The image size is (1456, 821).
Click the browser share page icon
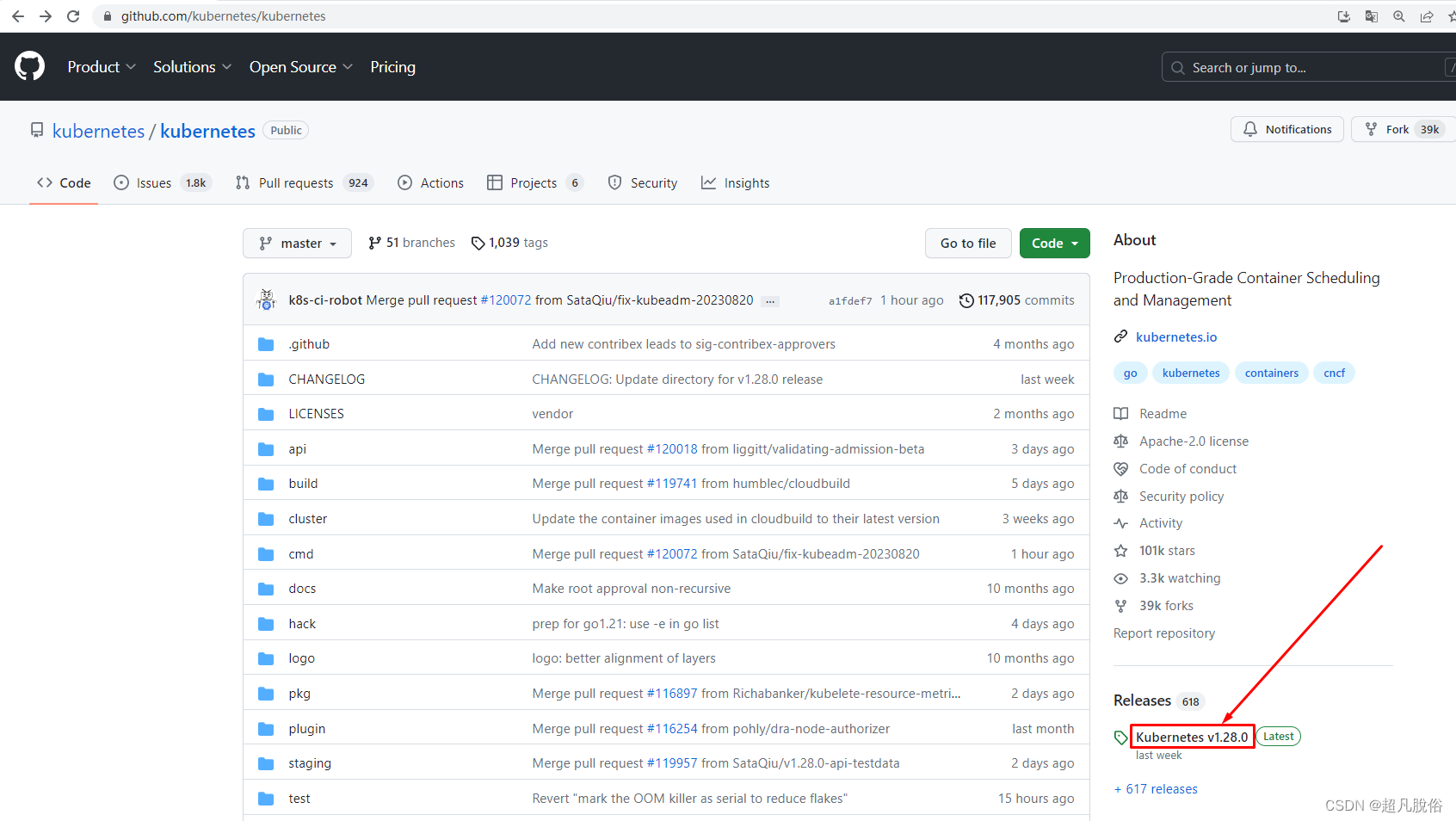1427,16
